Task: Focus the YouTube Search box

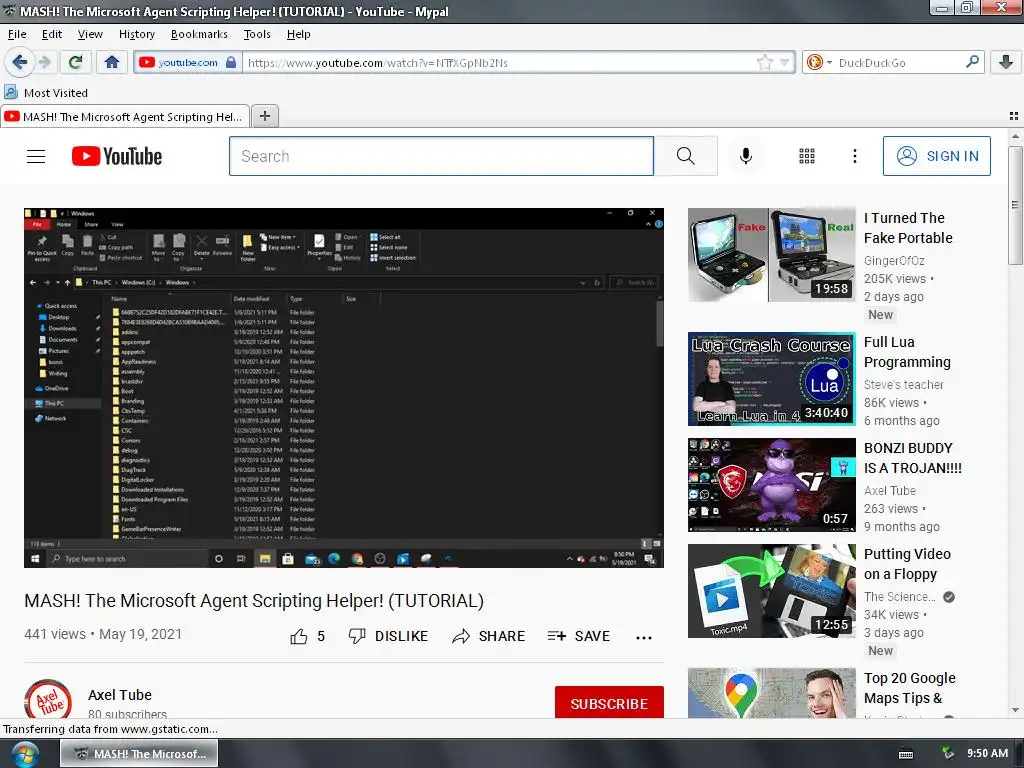Action: tap(441, 156)
